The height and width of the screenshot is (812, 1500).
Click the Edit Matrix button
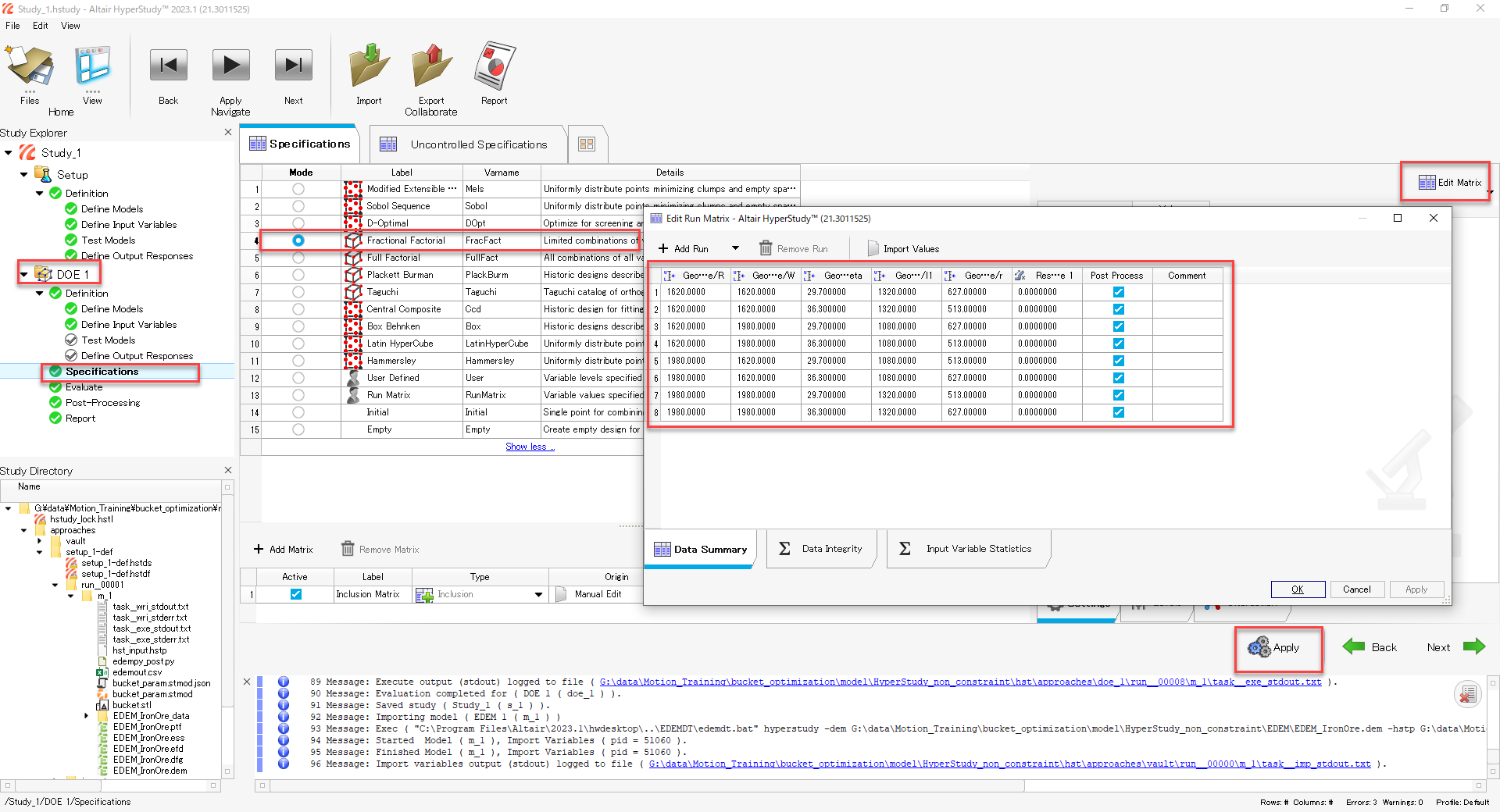click(1449, 182)
